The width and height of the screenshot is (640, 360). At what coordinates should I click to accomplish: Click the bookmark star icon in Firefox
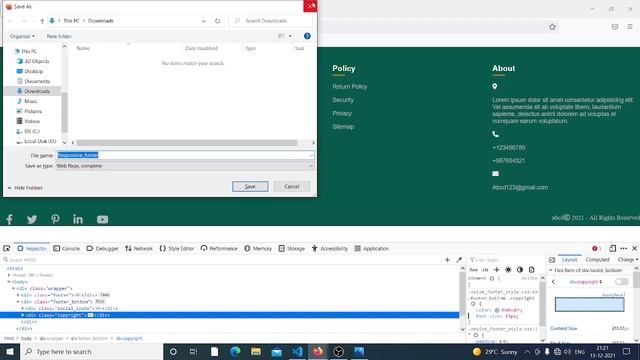[552, 27]
